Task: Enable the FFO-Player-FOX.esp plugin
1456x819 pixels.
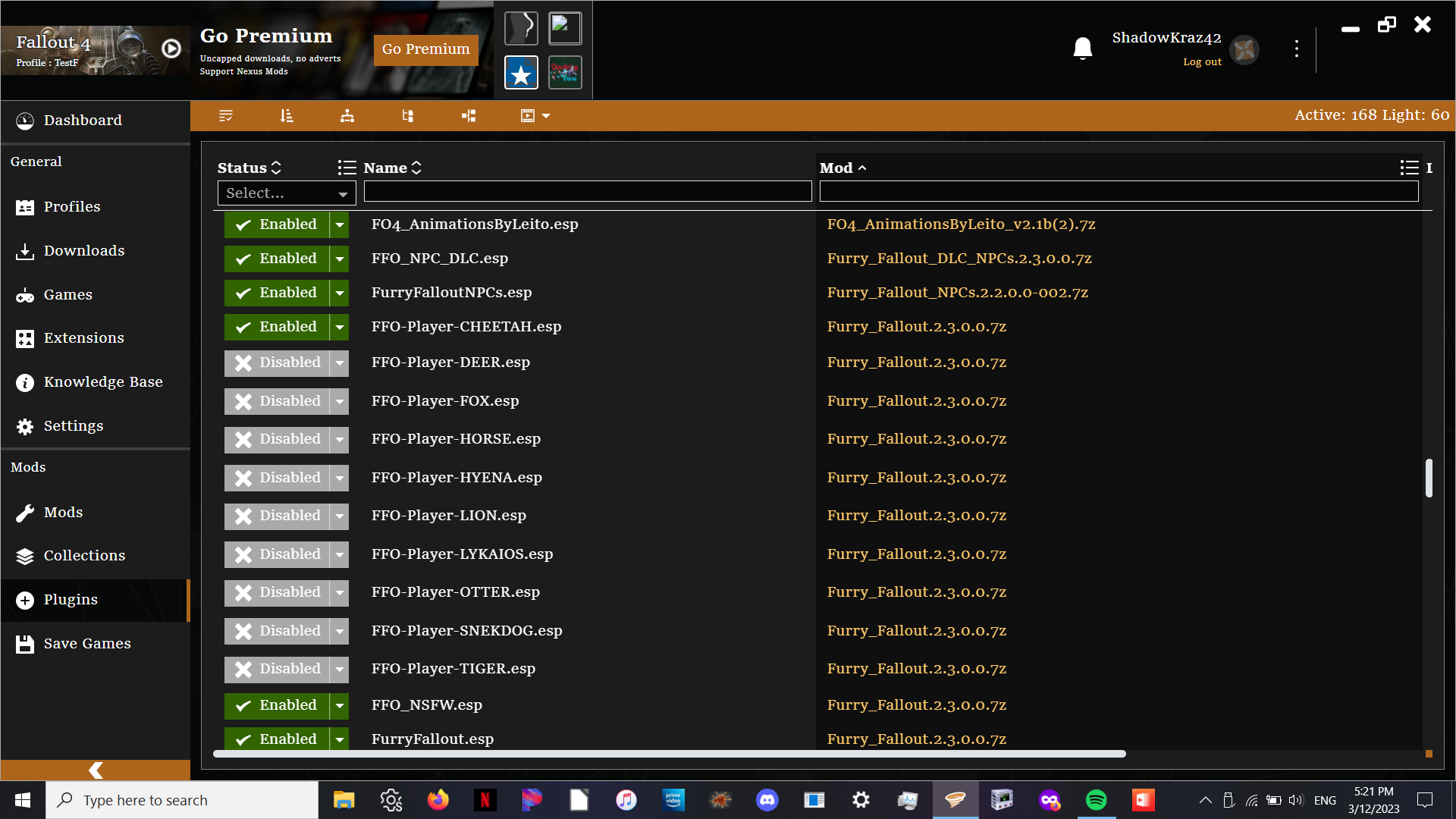Action: pyautogui.click(x=277, y=401)
